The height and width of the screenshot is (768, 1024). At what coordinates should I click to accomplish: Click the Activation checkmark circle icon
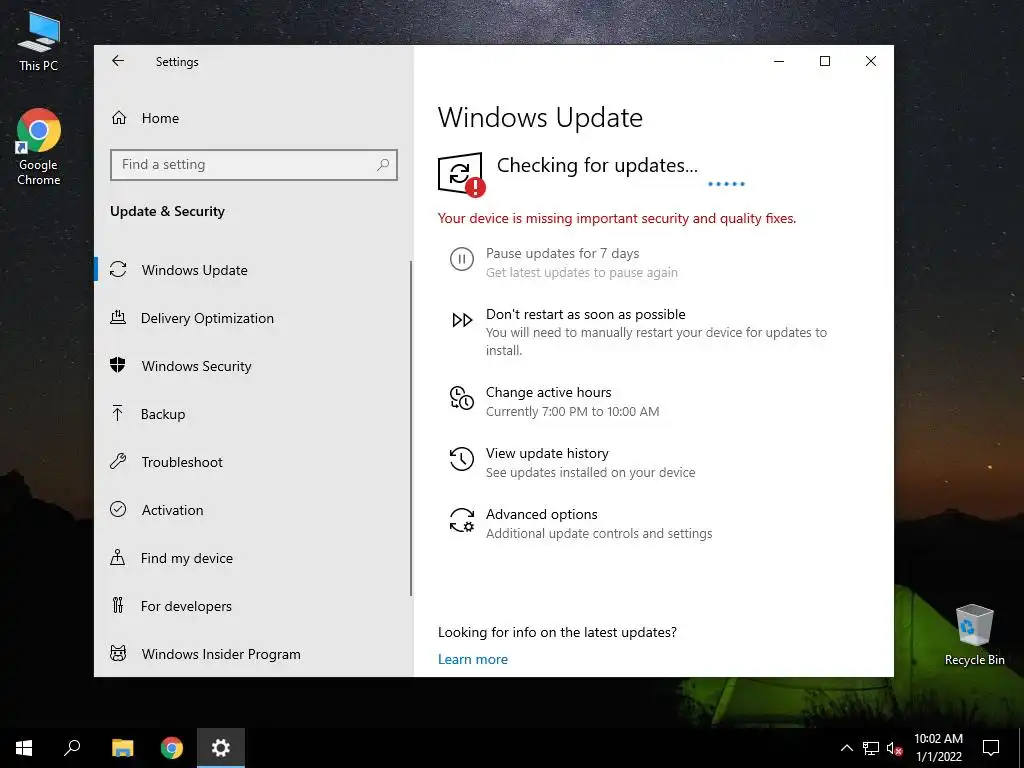point(118,509)
